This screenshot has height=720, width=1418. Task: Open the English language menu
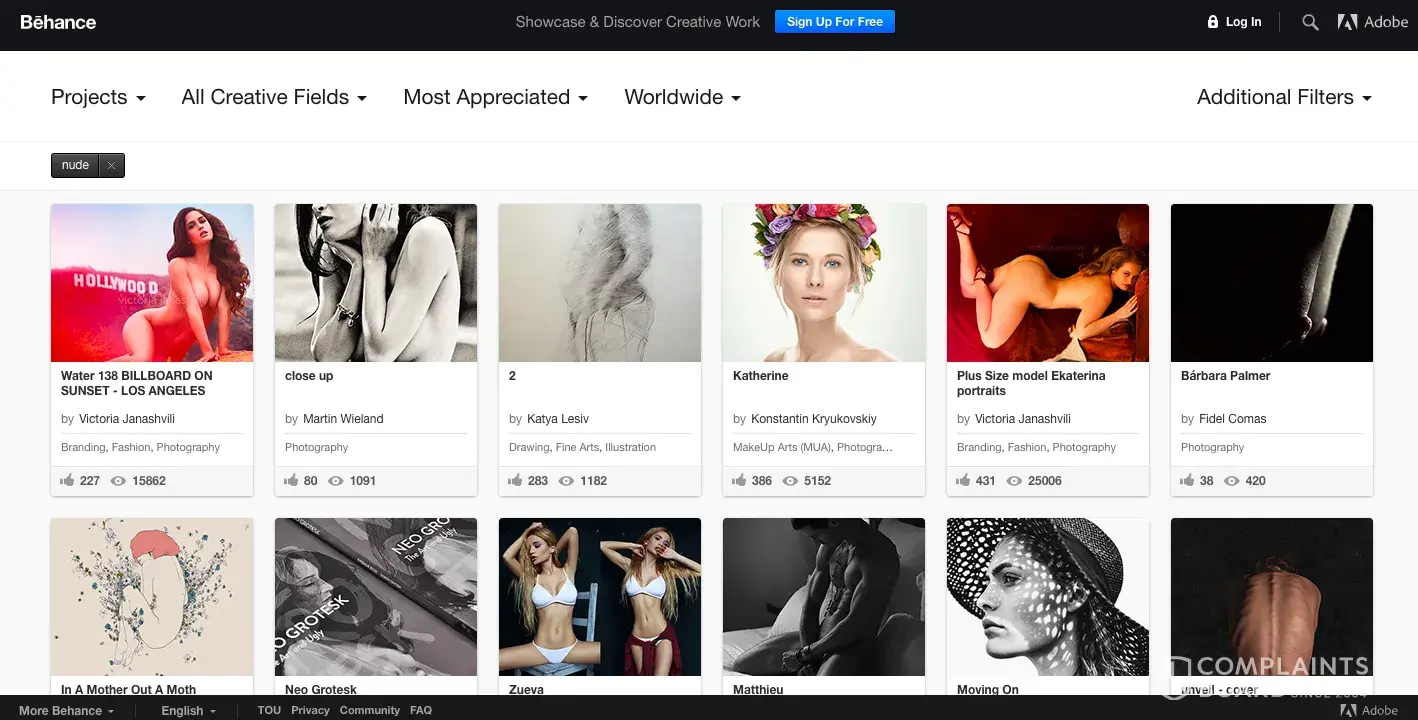tap(188, 710)
